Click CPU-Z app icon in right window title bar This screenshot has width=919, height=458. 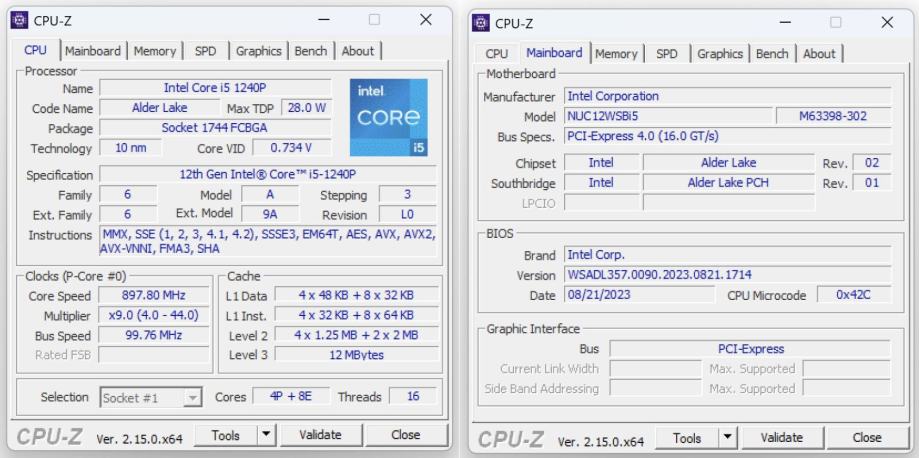(482, 23)
